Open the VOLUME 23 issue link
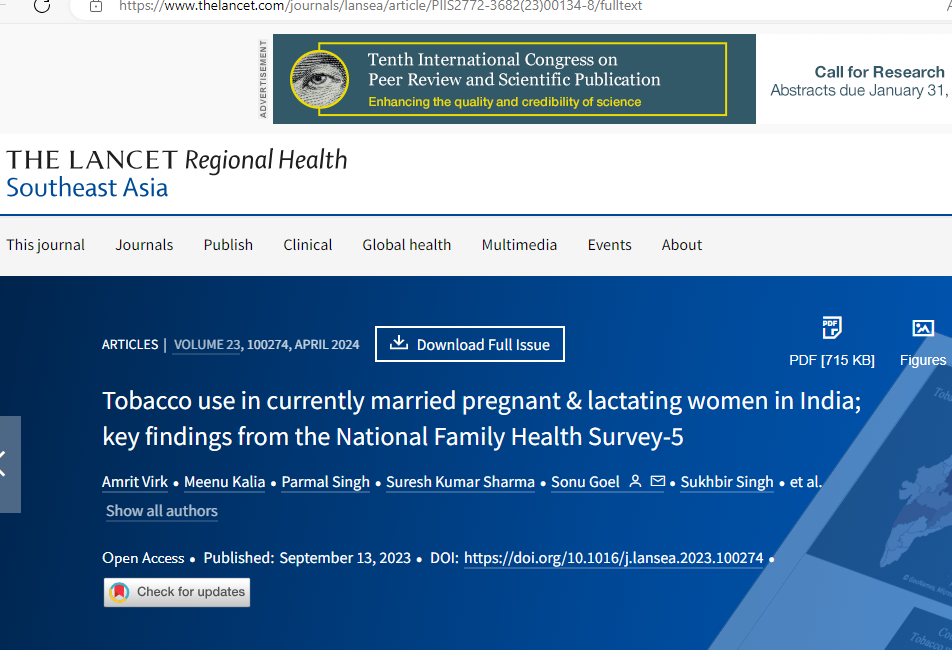The image size is (952, 671). [206, 343]
